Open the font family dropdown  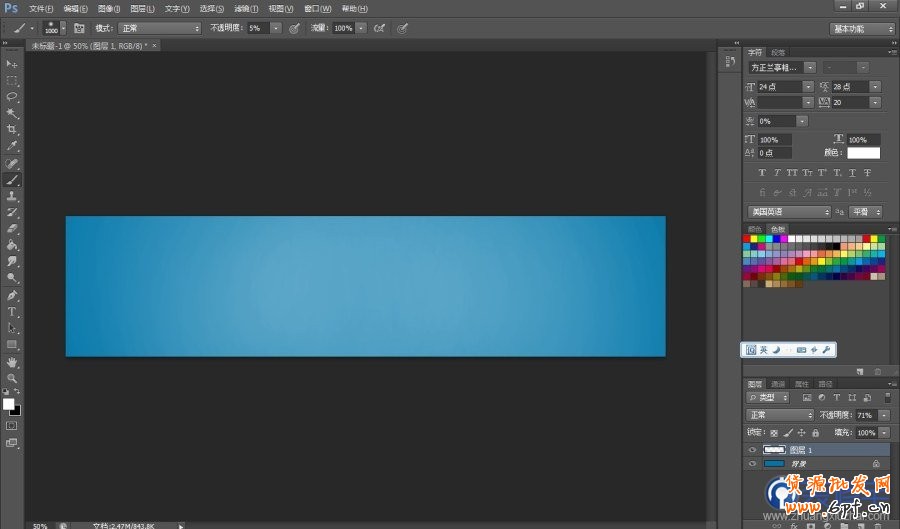click(x=782, y=67)
